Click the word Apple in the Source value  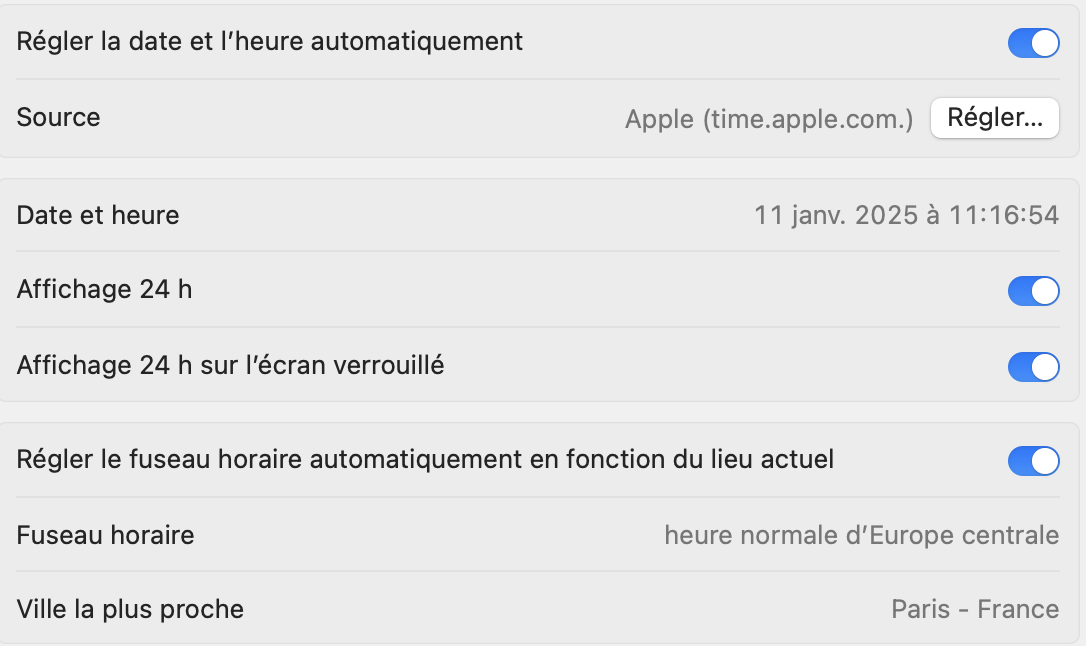pos(659,120)
